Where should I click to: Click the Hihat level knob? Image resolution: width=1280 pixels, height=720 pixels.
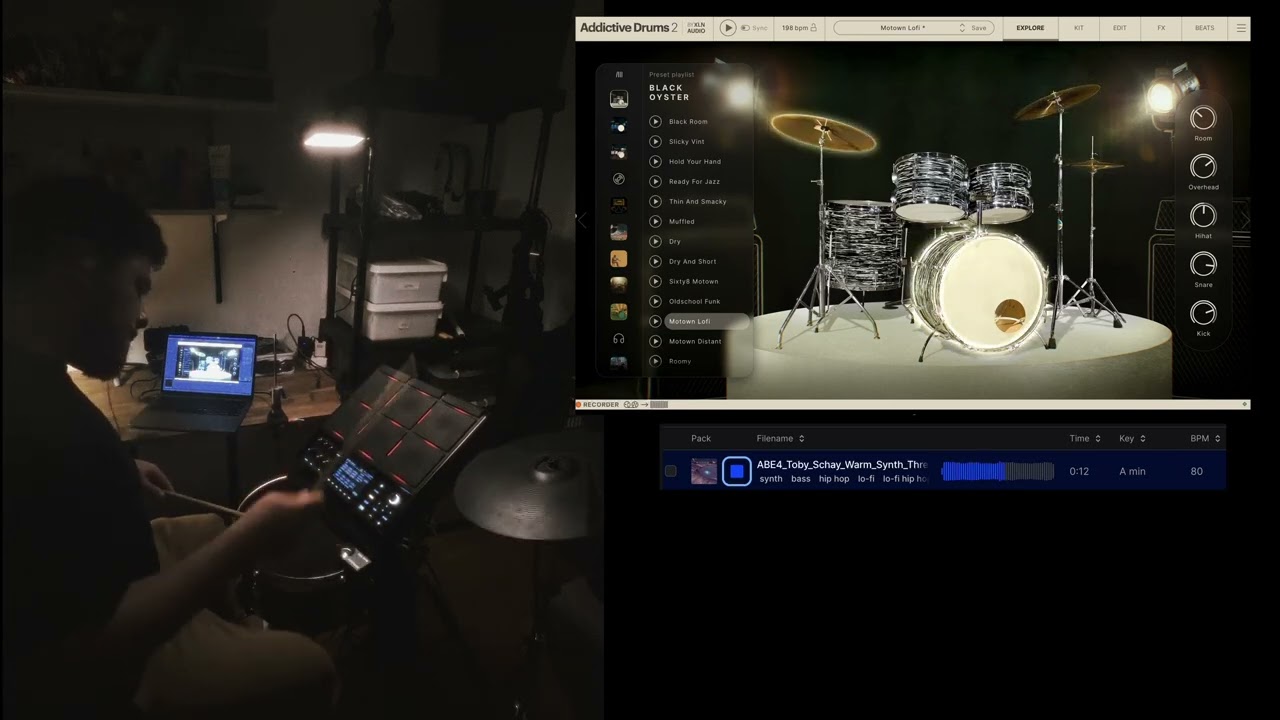(1203, 216)
